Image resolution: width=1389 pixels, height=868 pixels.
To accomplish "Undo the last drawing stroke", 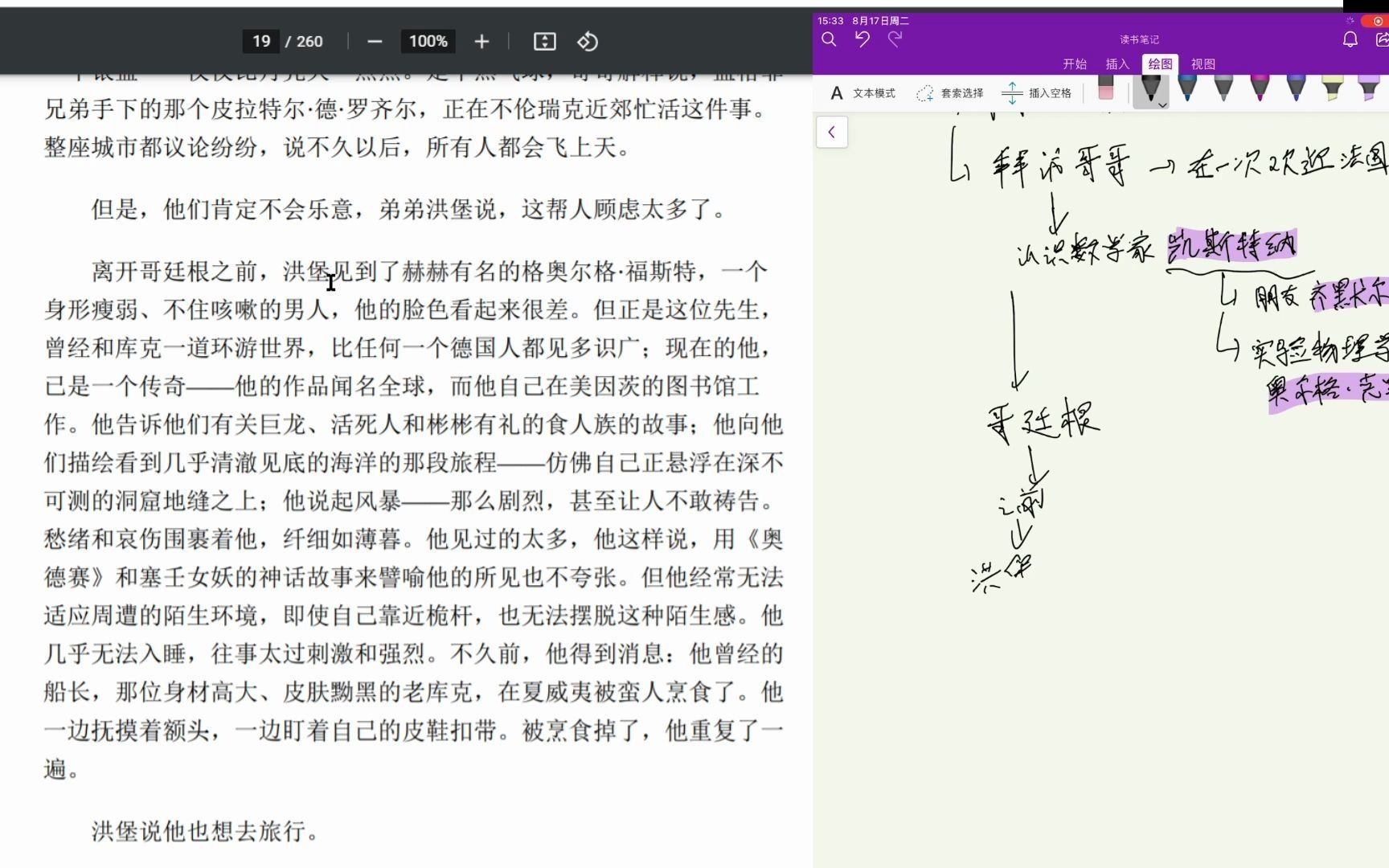I will [x=862, y=39].
